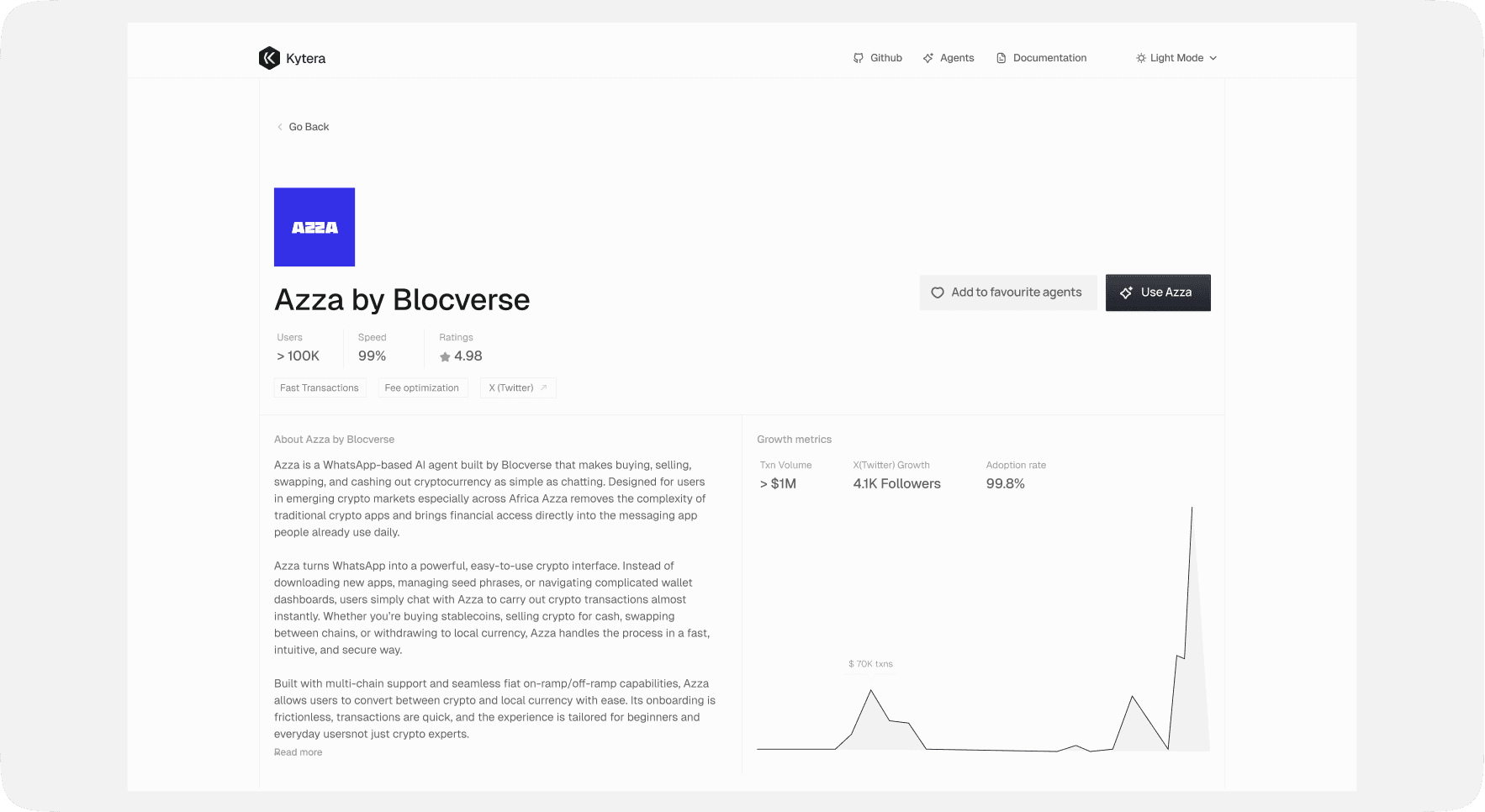The width and height of the screenshot is (1485, 812).
Task: Click the $ 70K txns chart label
Action: coord(870,664)
